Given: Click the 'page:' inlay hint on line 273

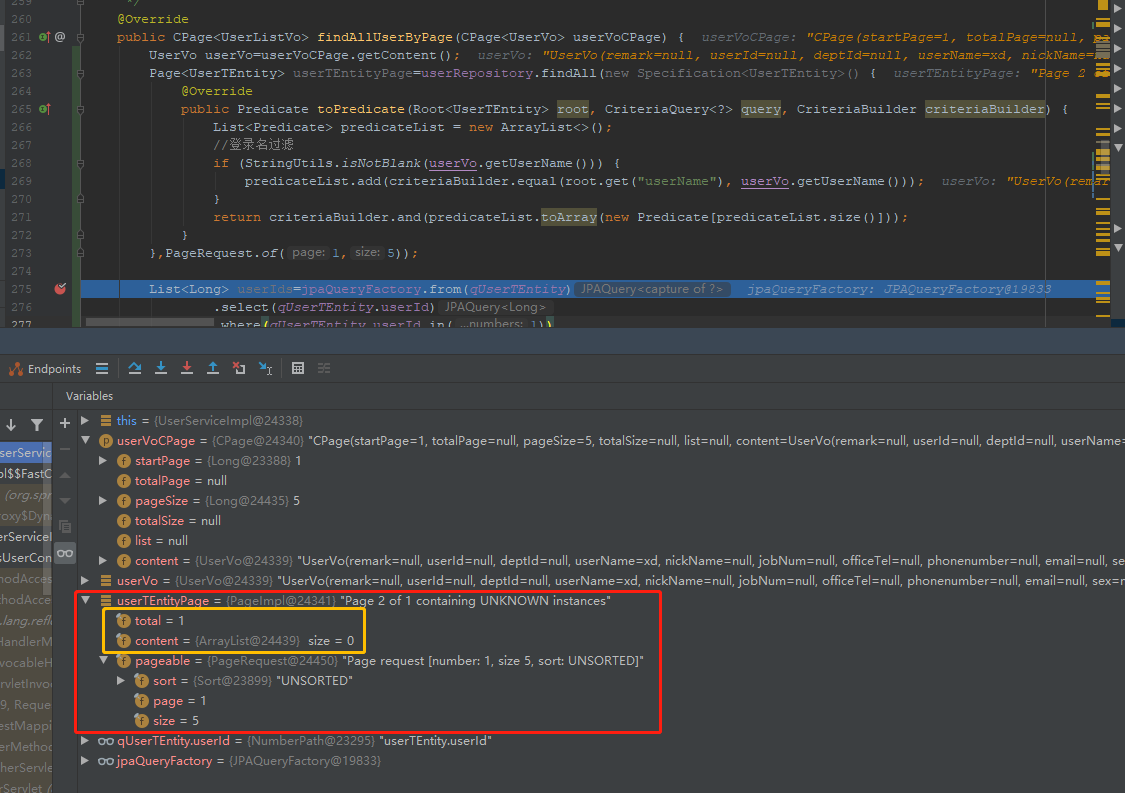Looking at the screenshot, I should point(309,253).
